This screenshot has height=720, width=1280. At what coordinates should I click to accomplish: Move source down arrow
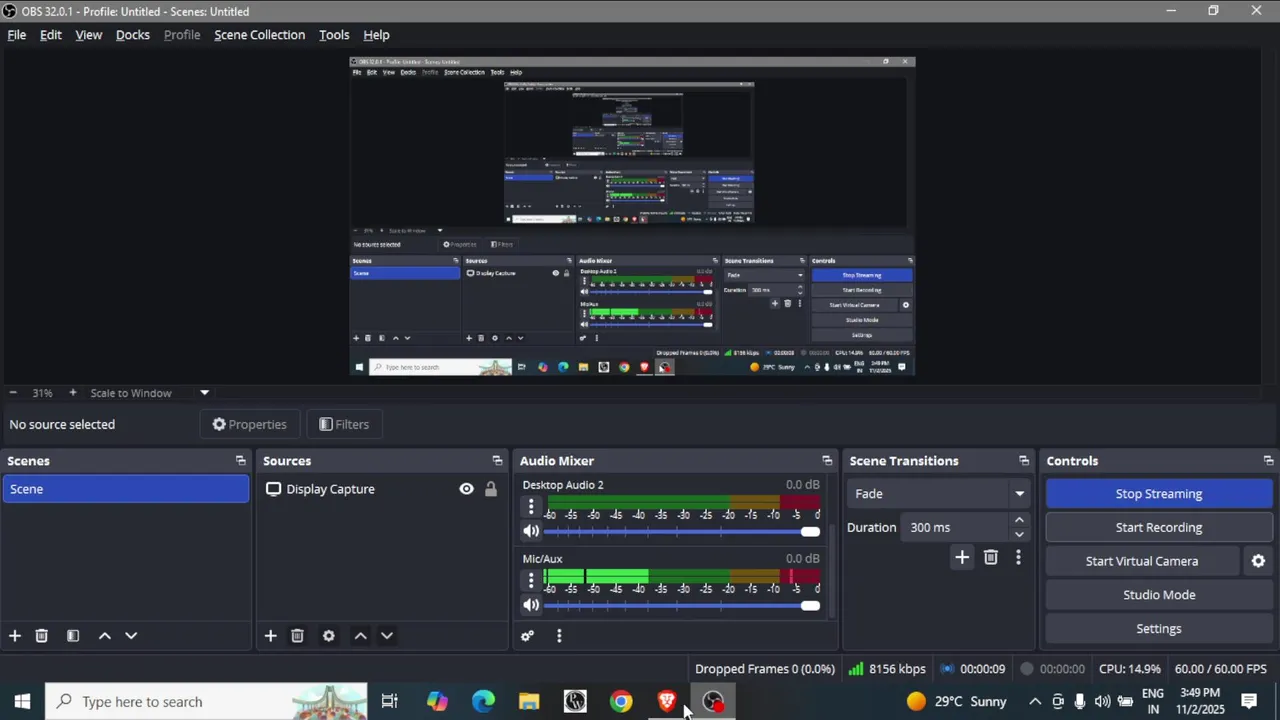(387, 636)
